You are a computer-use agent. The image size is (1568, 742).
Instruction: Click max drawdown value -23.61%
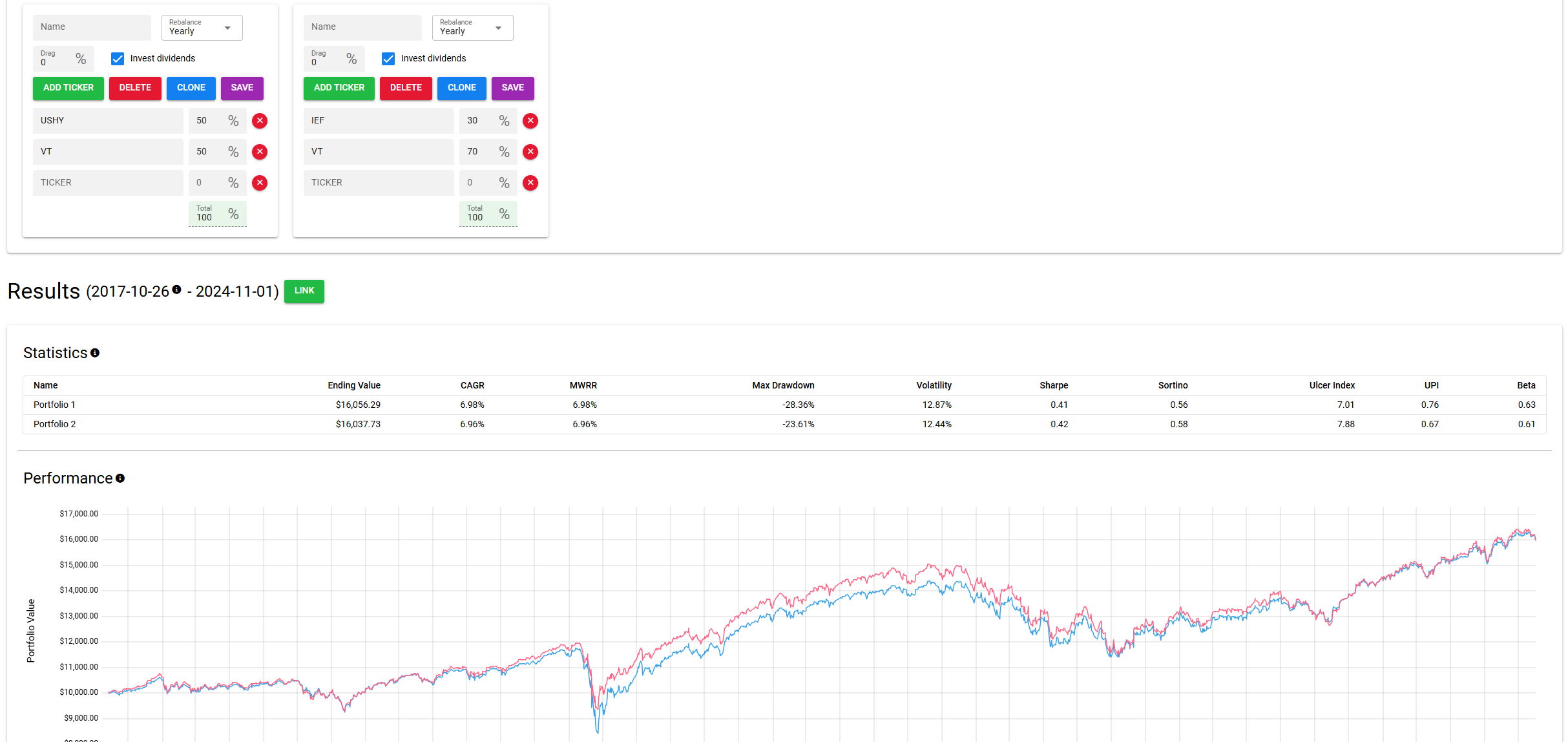click(798, 425)
